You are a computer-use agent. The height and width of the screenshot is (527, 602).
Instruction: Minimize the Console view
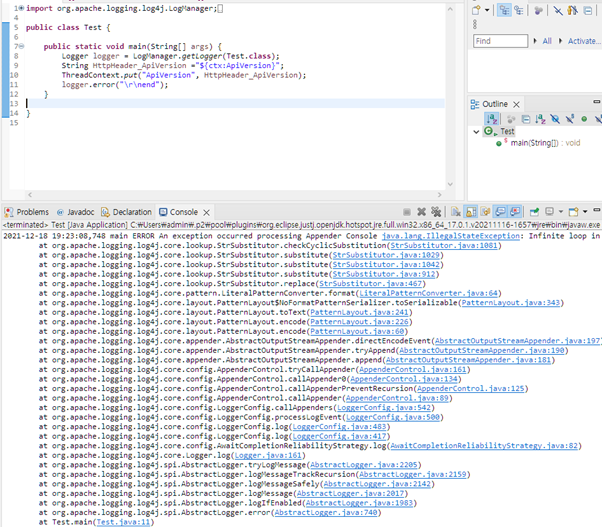coord(596,210)
